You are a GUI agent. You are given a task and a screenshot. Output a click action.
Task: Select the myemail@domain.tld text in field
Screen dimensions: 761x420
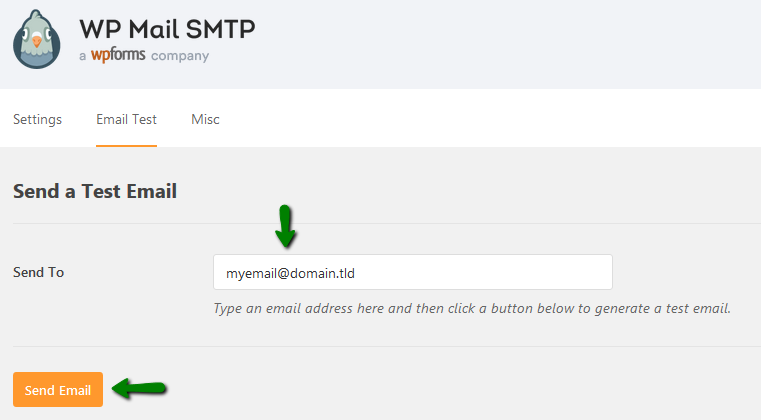point(290,273)
